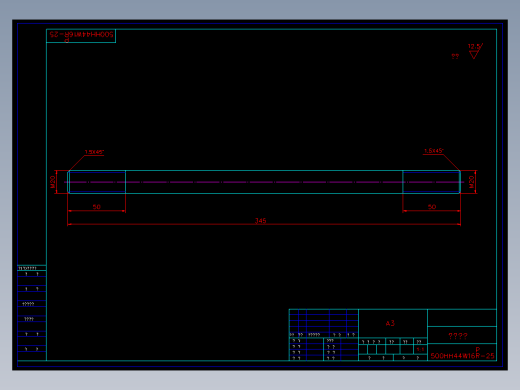Select the 1:1 scale cell in title block

click(420, 349)
